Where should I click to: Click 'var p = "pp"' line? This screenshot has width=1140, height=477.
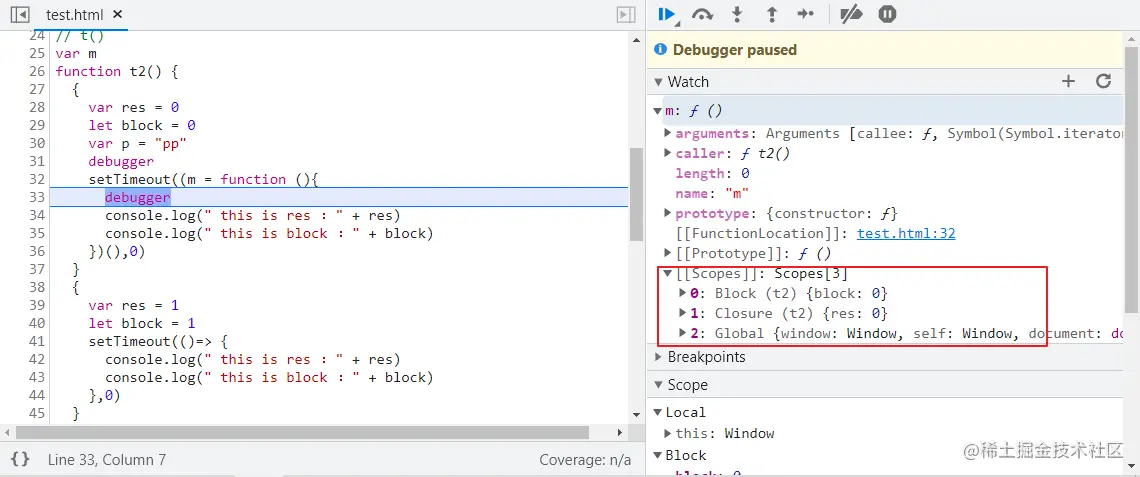tap(137, 143)
